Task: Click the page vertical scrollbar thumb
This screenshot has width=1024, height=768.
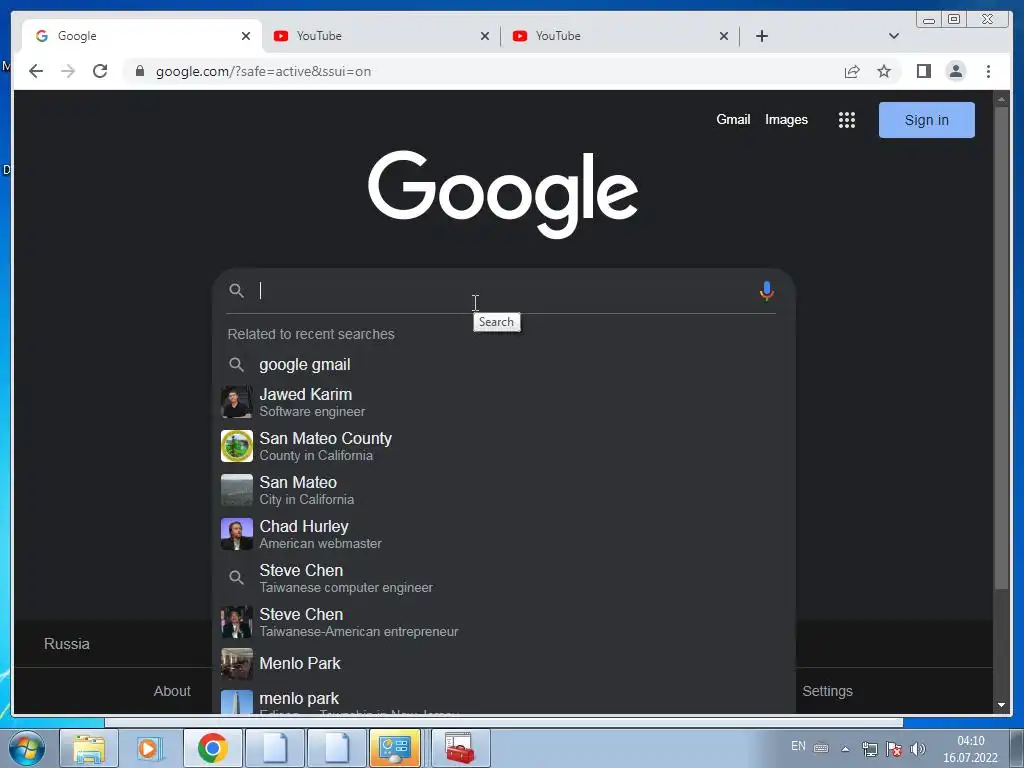Action: [1001, 349]
